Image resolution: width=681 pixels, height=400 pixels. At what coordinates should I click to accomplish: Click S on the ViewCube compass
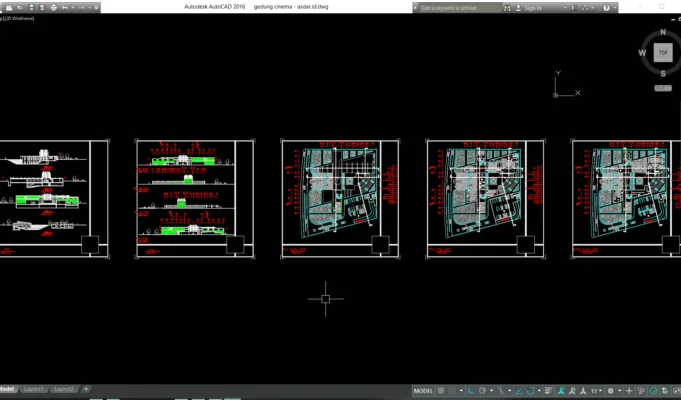click(663, 74)
